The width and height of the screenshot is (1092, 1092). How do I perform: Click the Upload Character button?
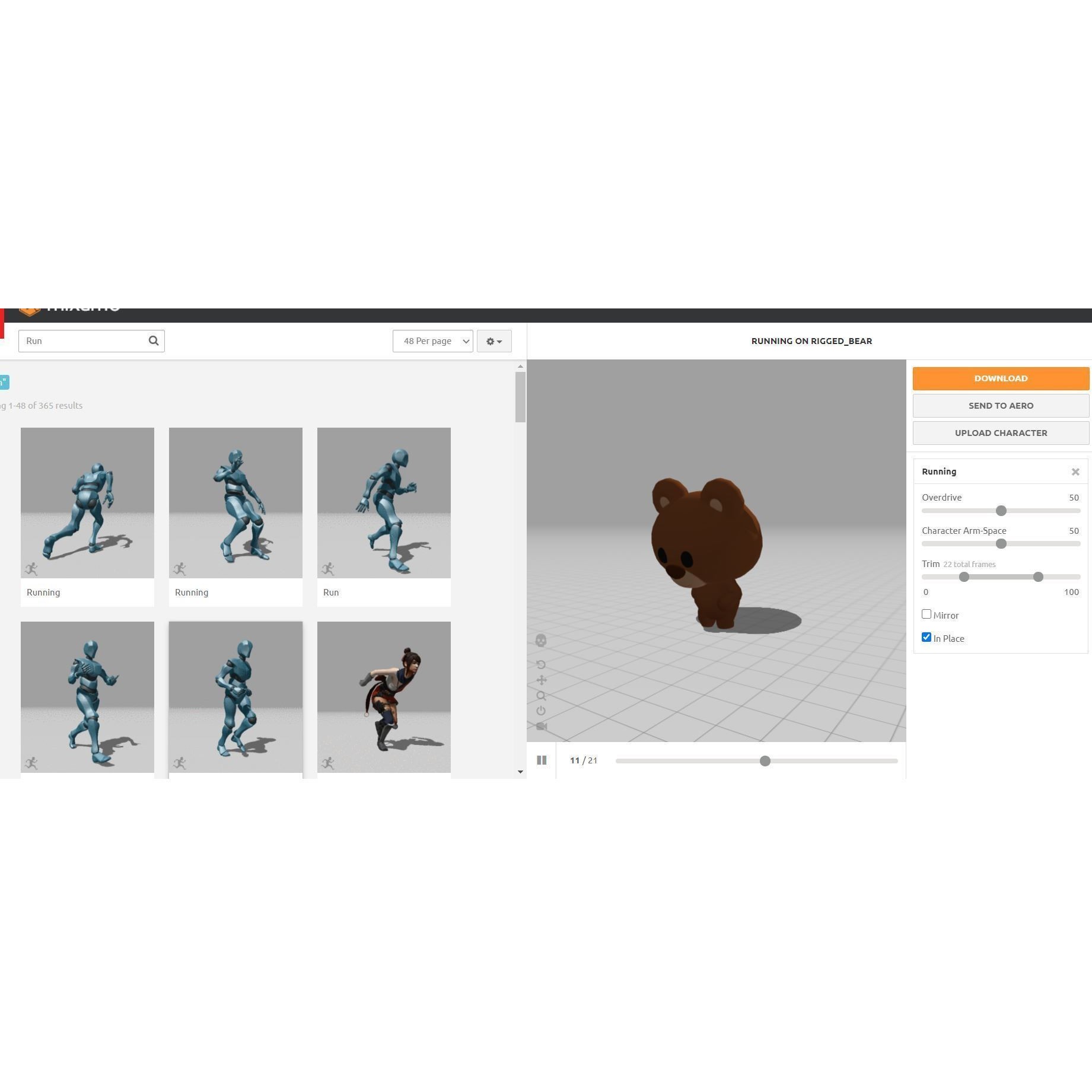[x=1001, y=432]
